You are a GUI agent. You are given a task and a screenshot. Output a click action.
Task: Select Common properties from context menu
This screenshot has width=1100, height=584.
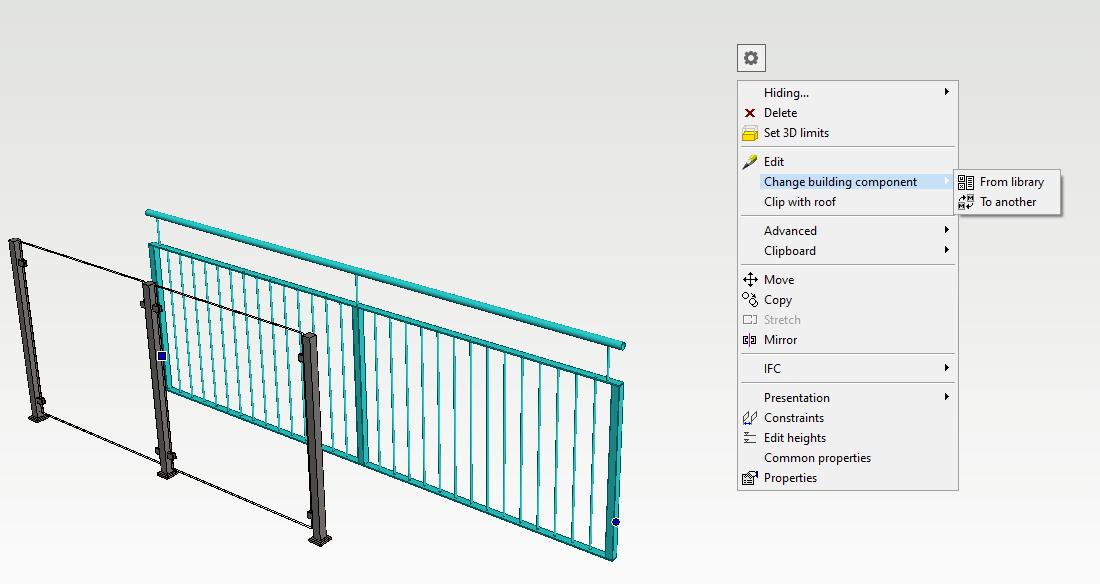(x=817, y=458)
